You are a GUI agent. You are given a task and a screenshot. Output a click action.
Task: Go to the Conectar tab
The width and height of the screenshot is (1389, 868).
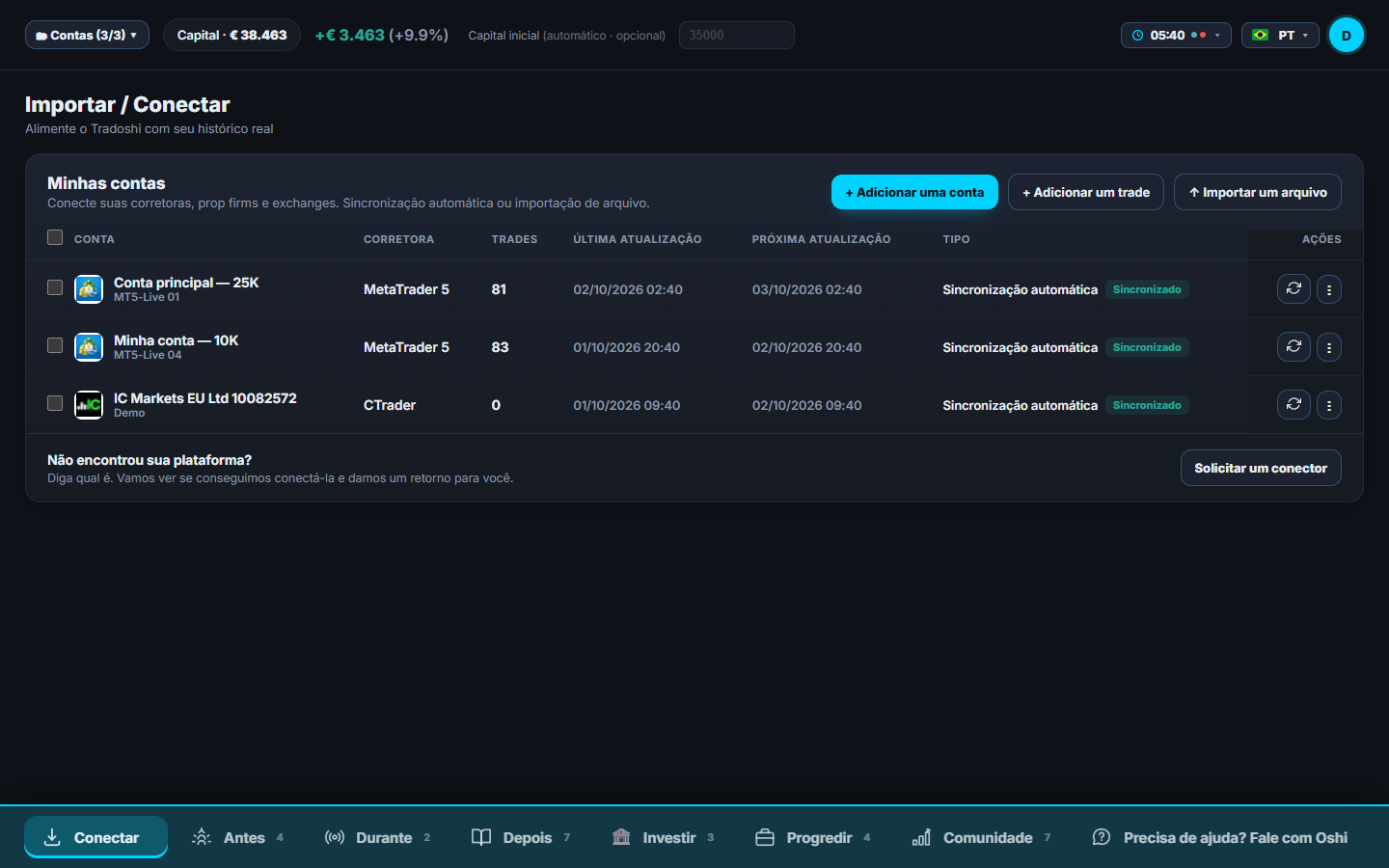95,837
